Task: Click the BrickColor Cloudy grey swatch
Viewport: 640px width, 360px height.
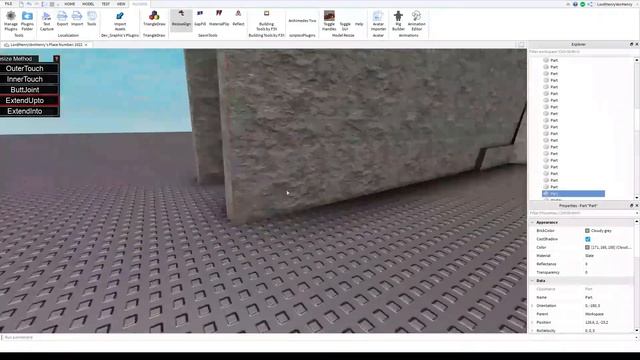Action: click(587, 231)
